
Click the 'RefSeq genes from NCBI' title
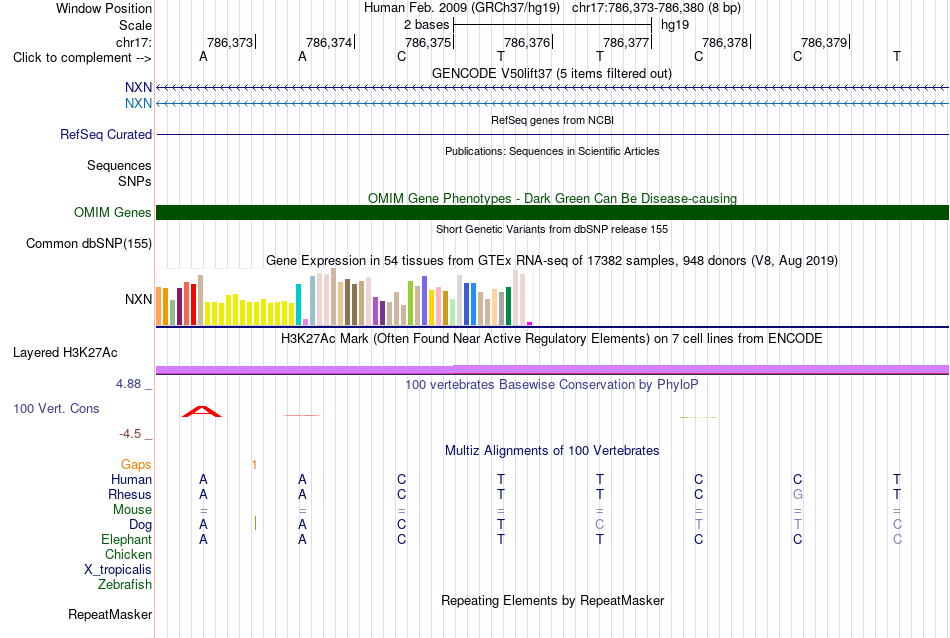coord(552,120)
